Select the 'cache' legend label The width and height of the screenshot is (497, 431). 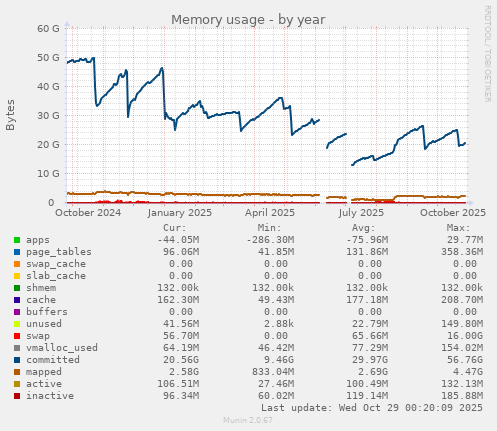pyautogui.click(x=41, y=300)
